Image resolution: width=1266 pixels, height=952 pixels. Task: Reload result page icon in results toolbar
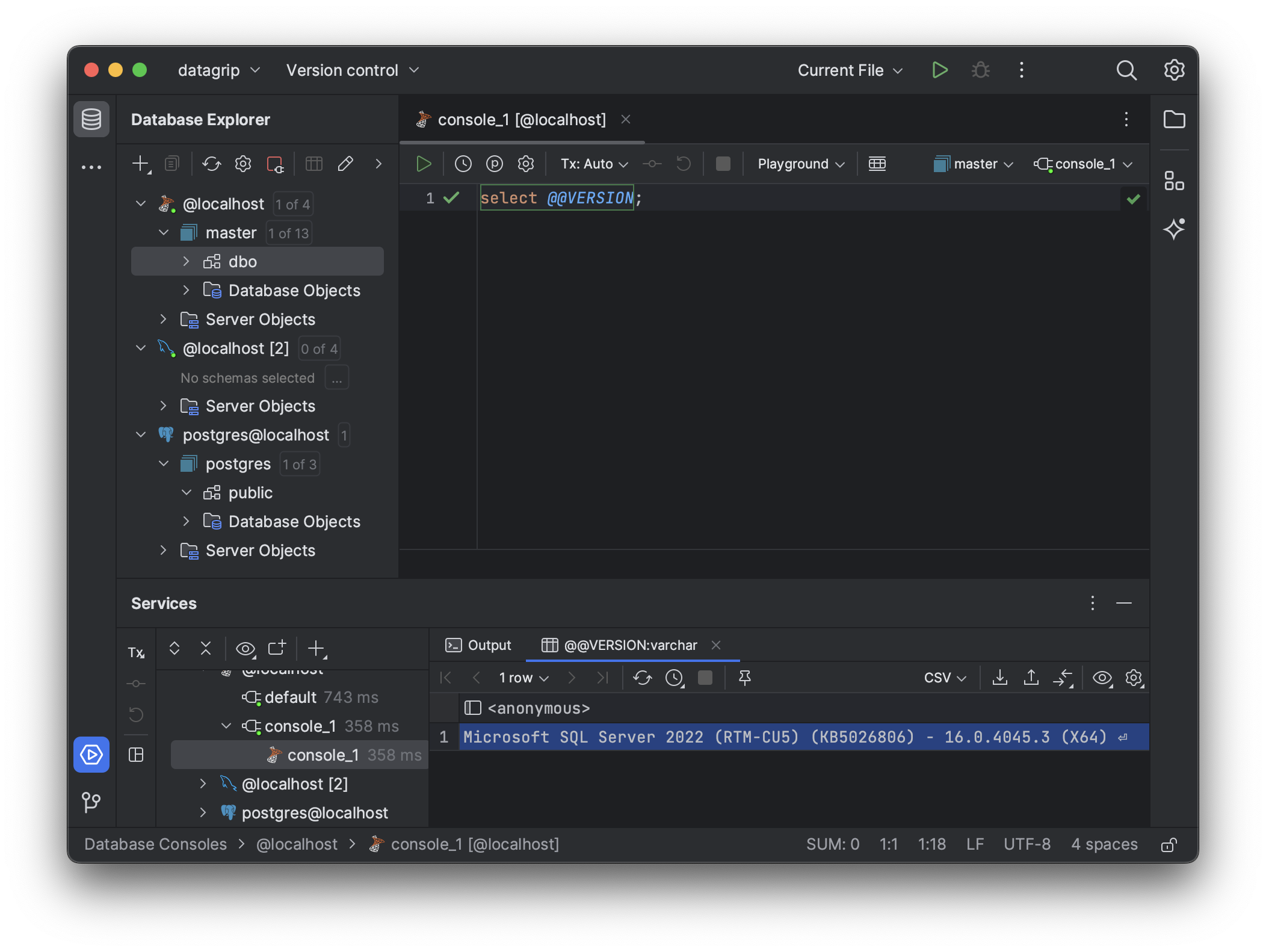pyautogui.click(x=643, y=678)
